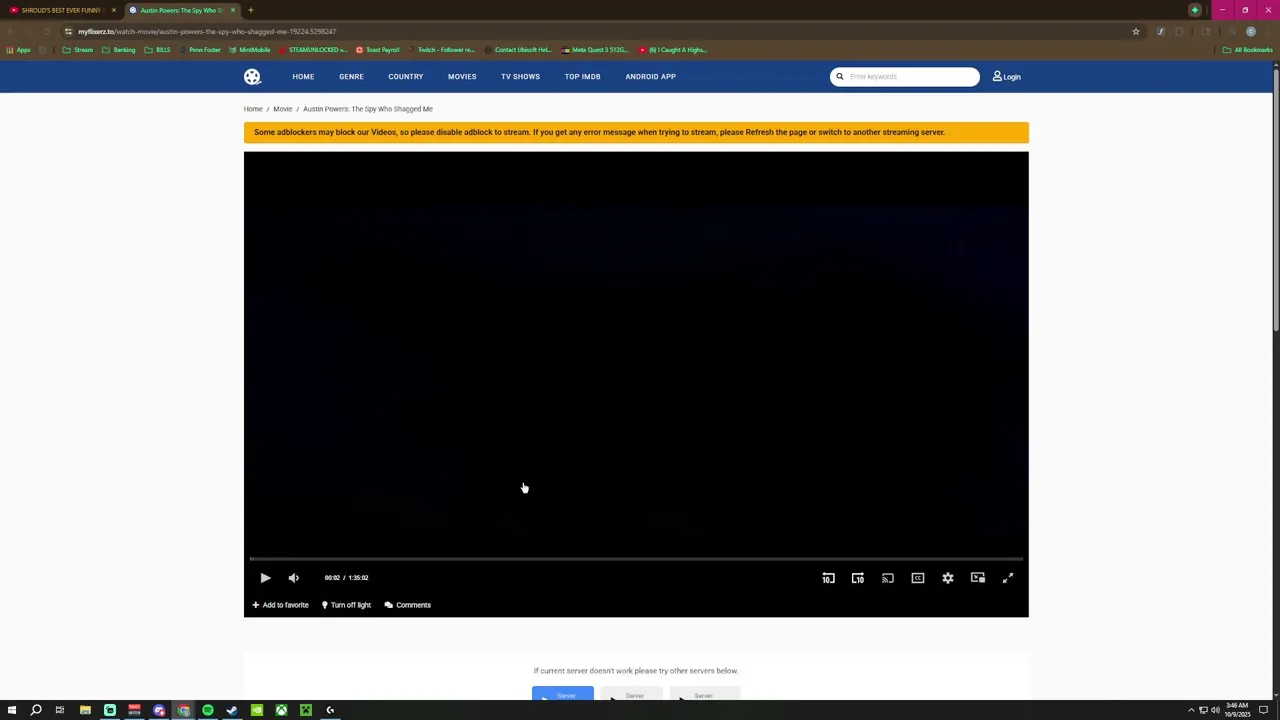Click the site logo icon
Image resolution: width=1280 pixels, height=720 pixels.
[x=252, y=77]
